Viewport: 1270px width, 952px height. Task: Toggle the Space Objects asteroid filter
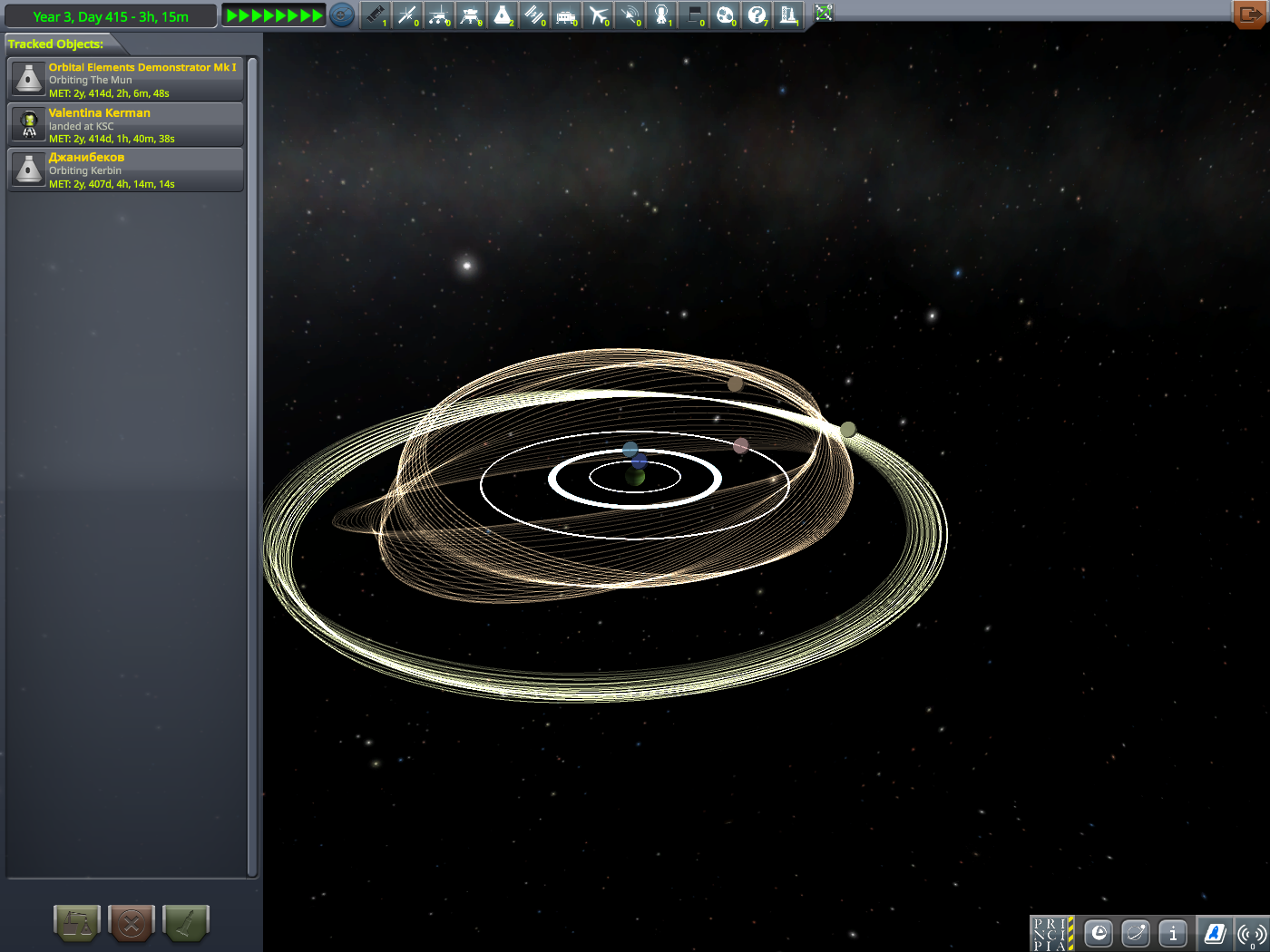[x=725, y=15]
